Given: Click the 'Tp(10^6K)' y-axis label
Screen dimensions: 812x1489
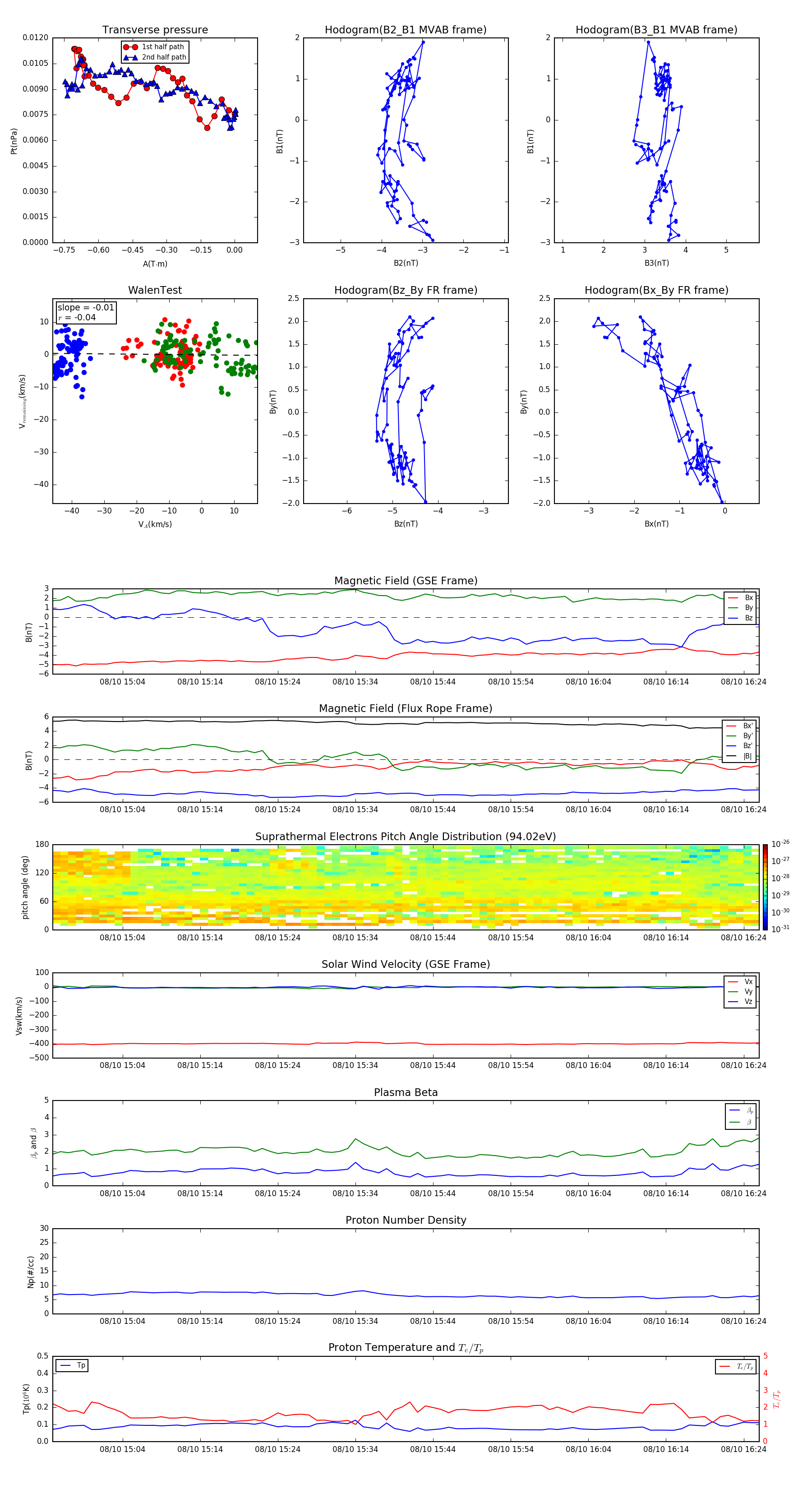Looking at the screenshot, I should [27, 1399].
